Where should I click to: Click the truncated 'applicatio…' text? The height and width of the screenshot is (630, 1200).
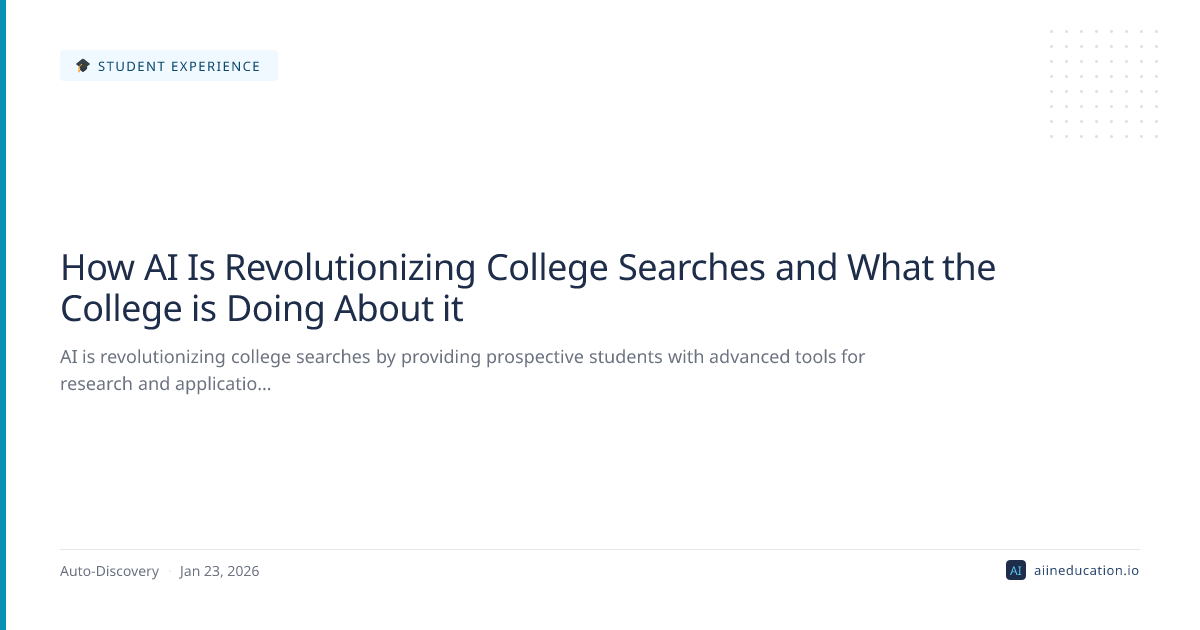pyautogui.click(x=224, y=383)
